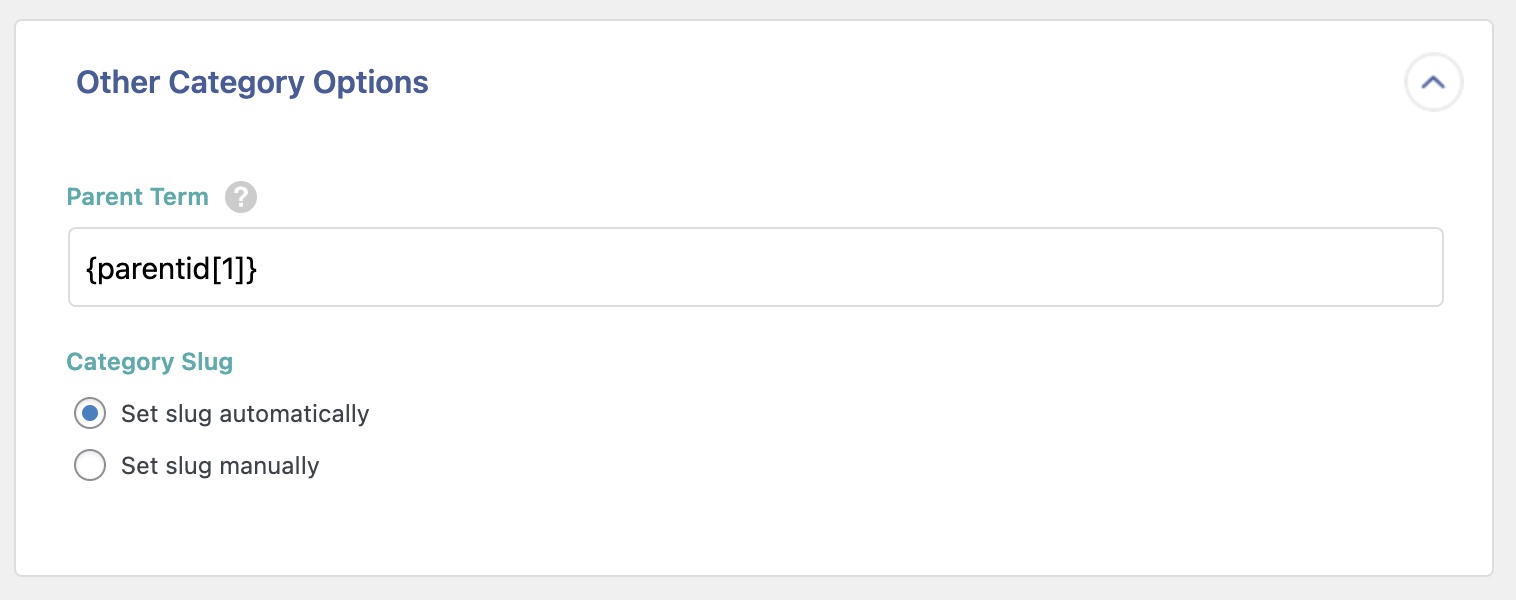The width and height of the screenshot is (1516, 600).
Task: Collapse the Other Category Options panel chevron
Action: click(1433, 83)
